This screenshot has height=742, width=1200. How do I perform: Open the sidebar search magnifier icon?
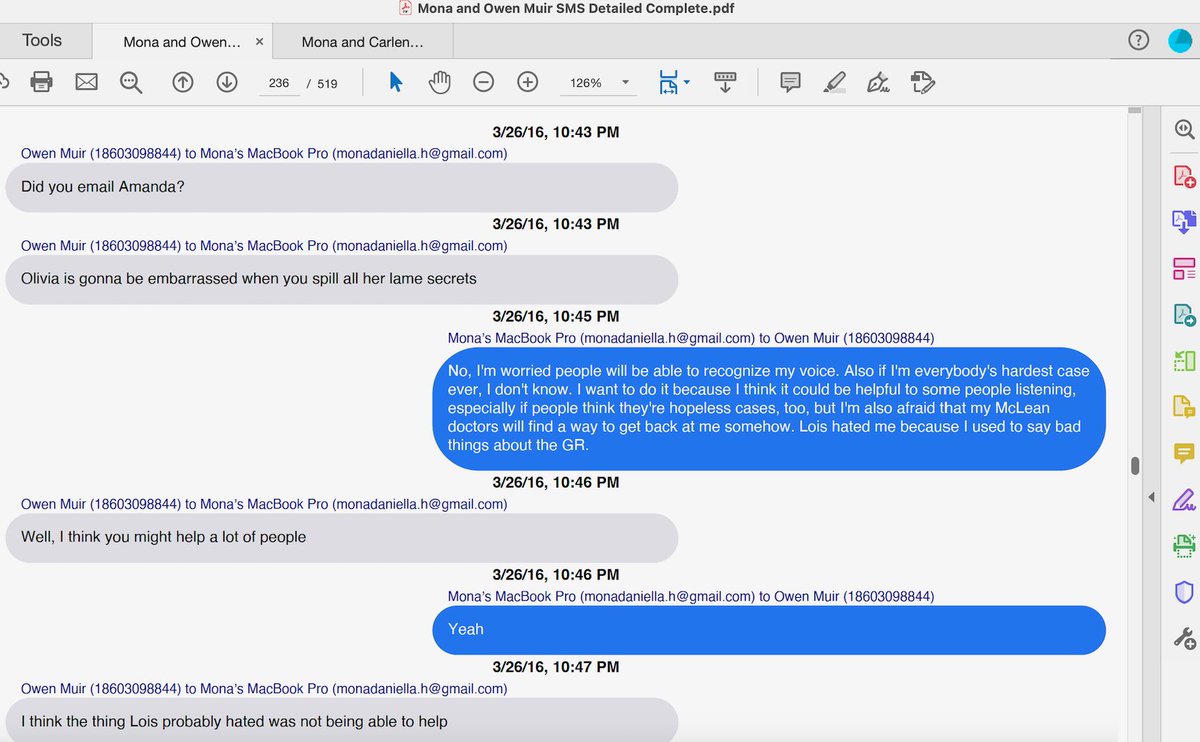point(1184,129)
